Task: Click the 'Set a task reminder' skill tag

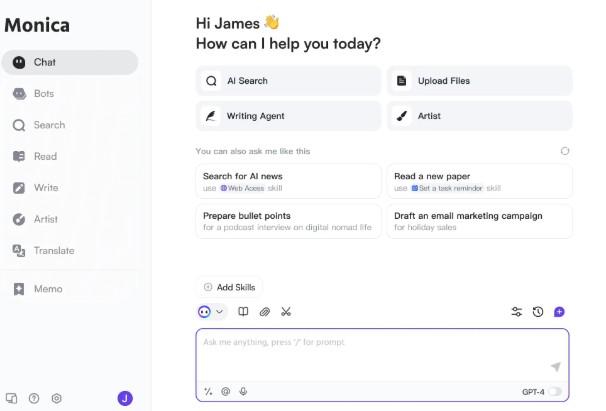Action: pyautogui.click(x=447, y=188)
